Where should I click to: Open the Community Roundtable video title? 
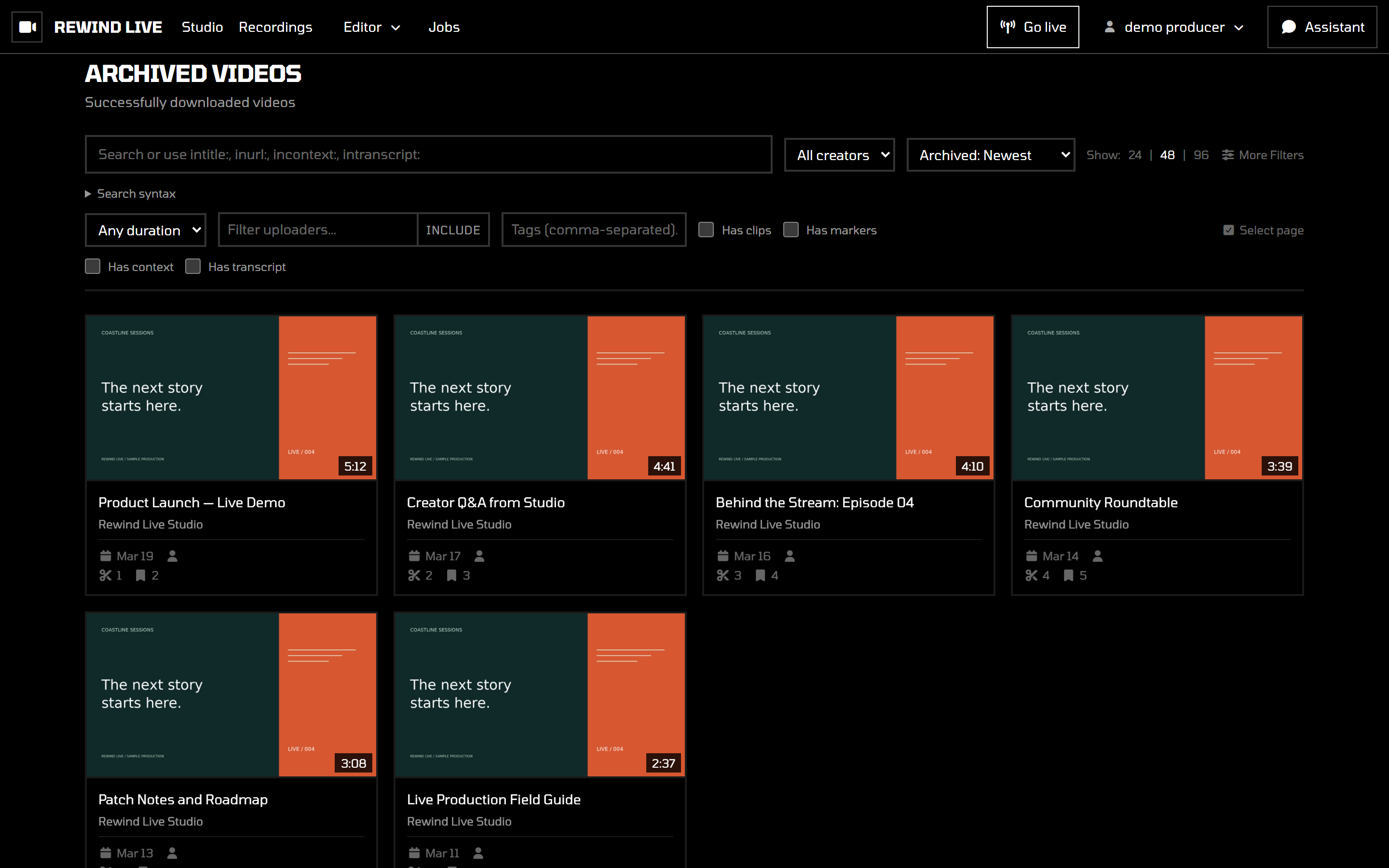[1100, 502]
